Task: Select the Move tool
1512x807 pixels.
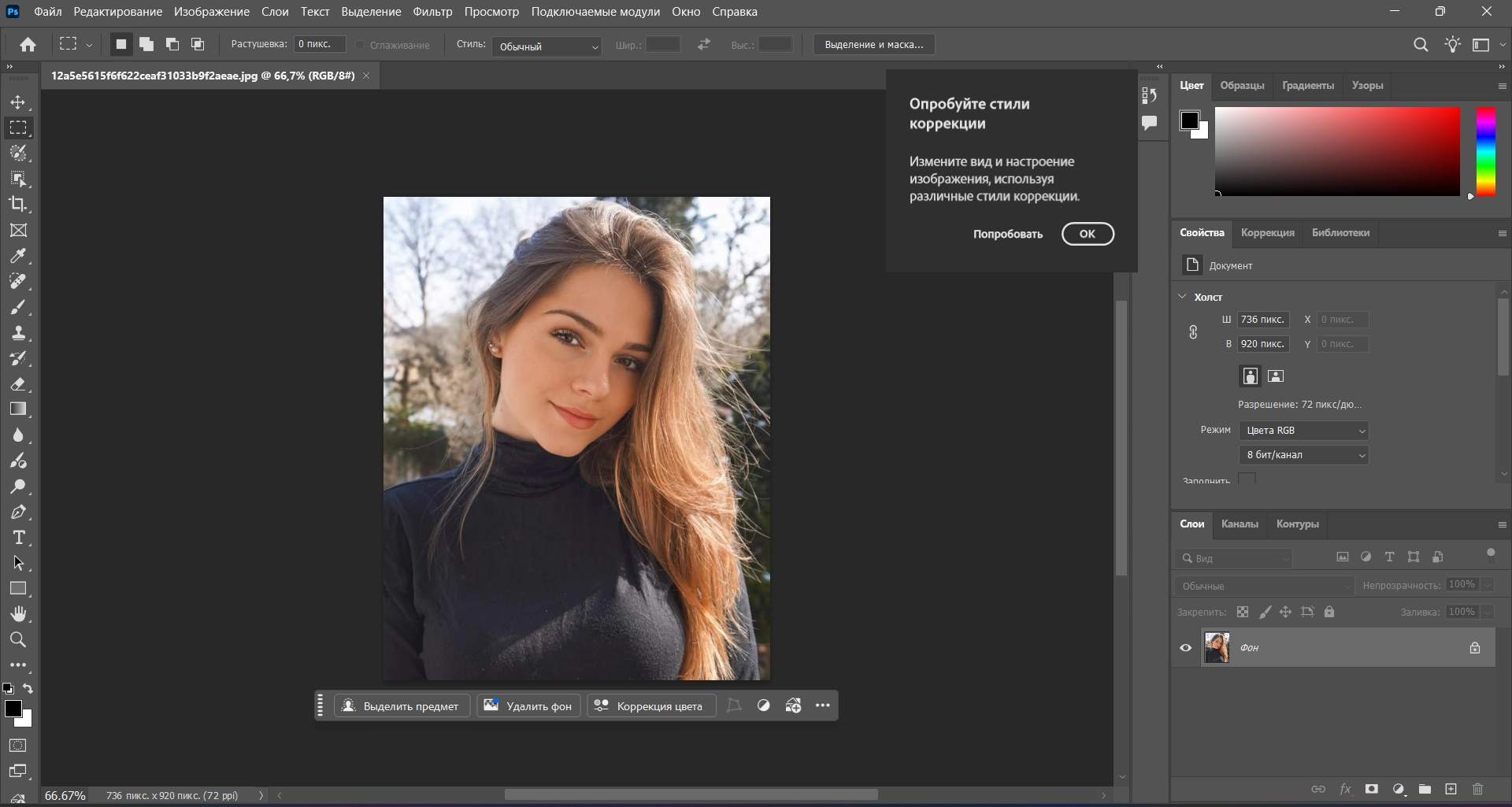Action: 18,102
